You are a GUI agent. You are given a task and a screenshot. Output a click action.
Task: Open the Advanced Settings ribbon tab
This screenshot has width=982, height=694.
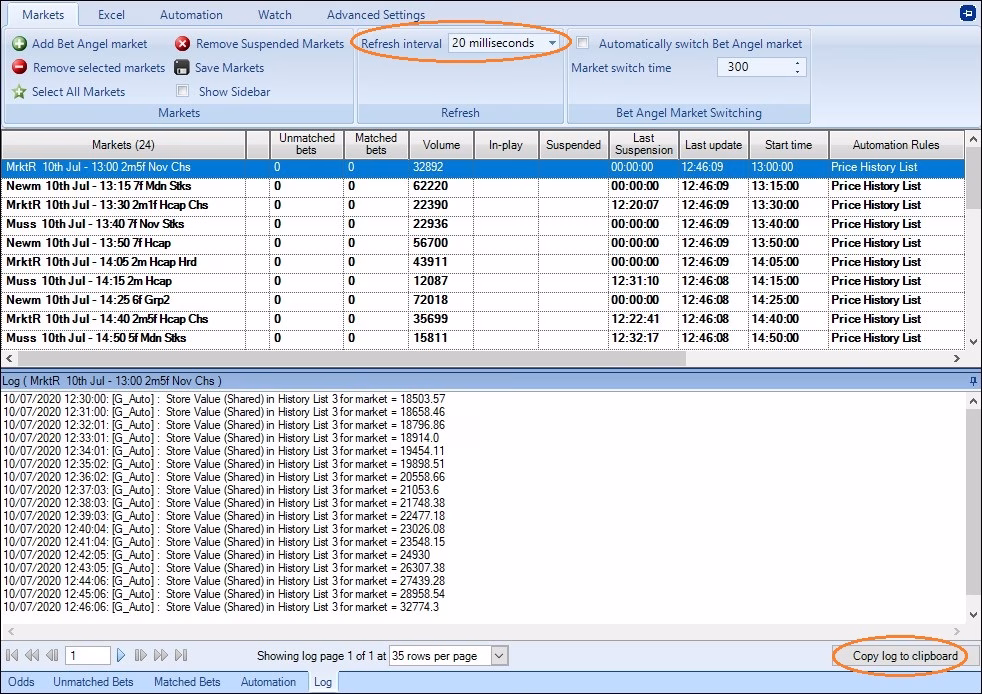tap(376, 14)
